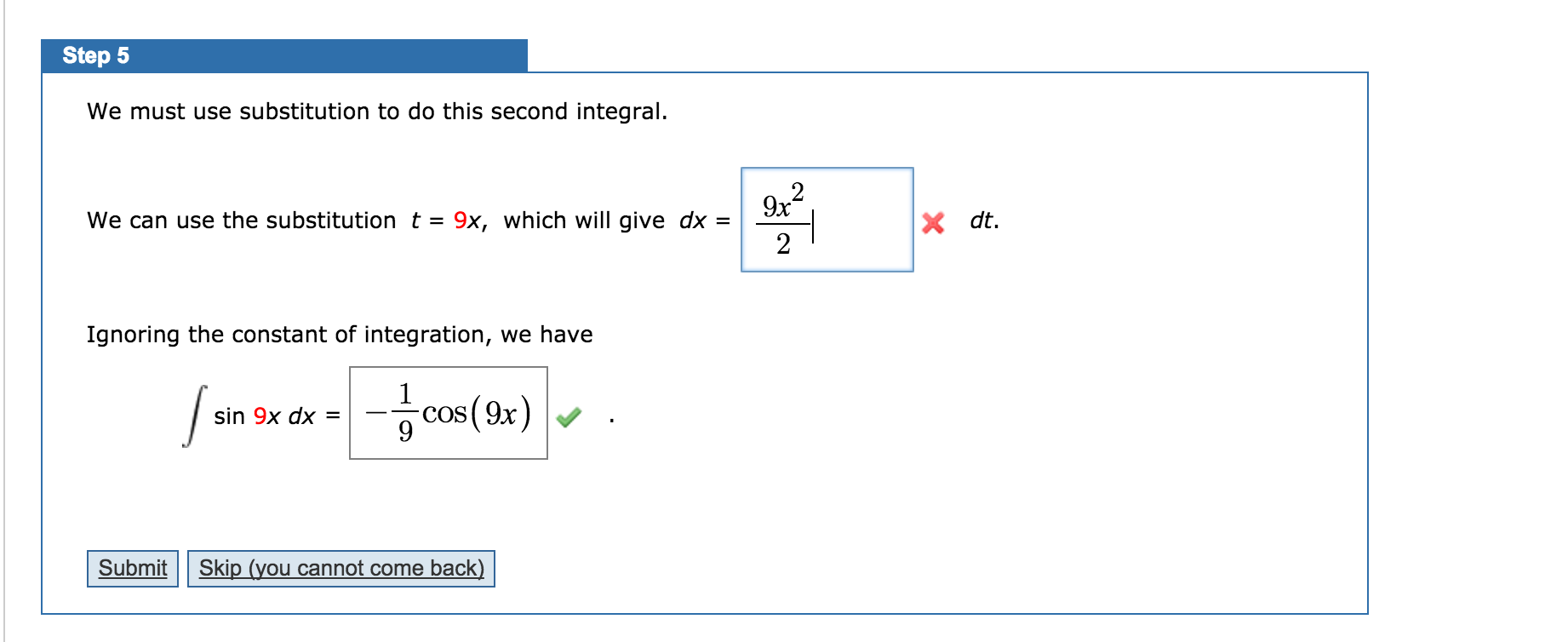Screen dimensions: 1568x642
Task: Click the exponent 2 in the 9x² entry
Action: [x=798, y=192]
